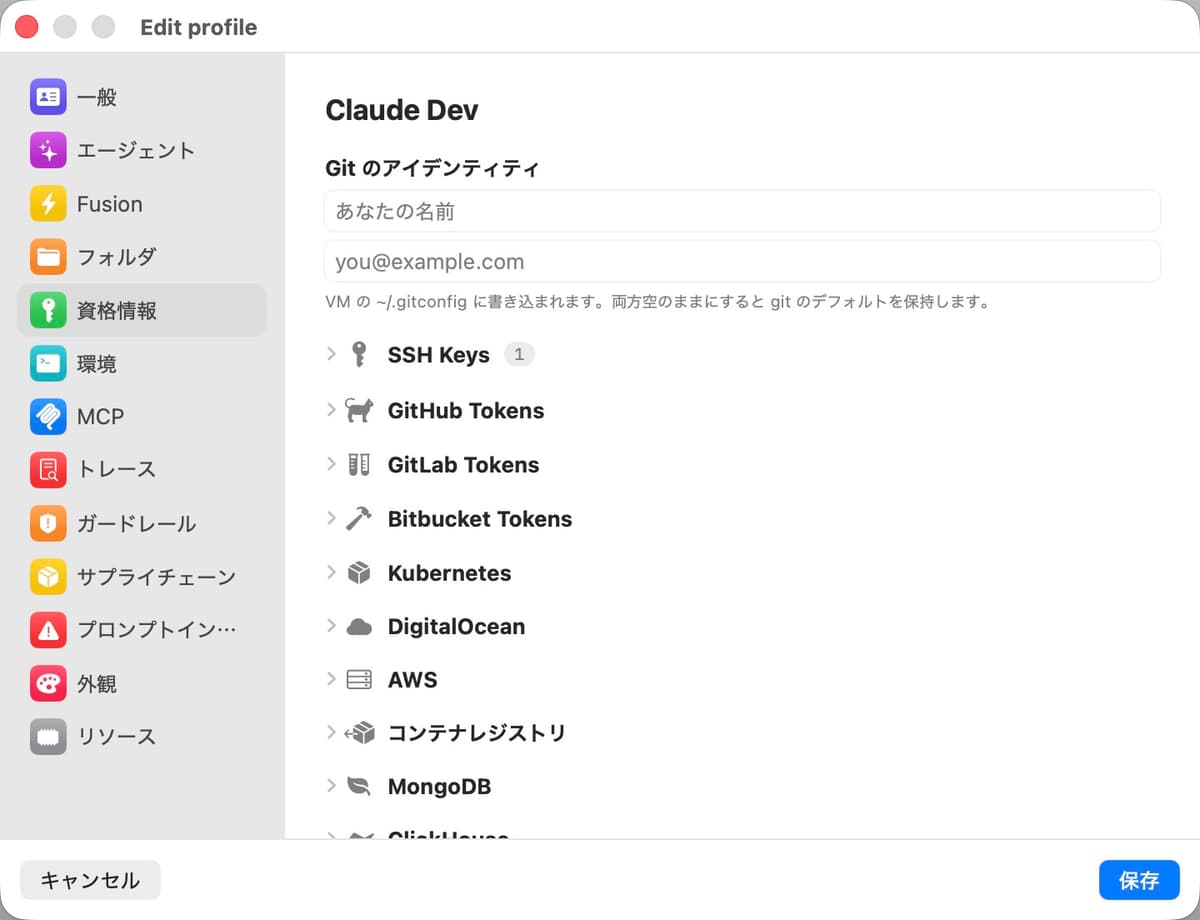Click the Fusion lightning bolt icon

click(48, 204)
